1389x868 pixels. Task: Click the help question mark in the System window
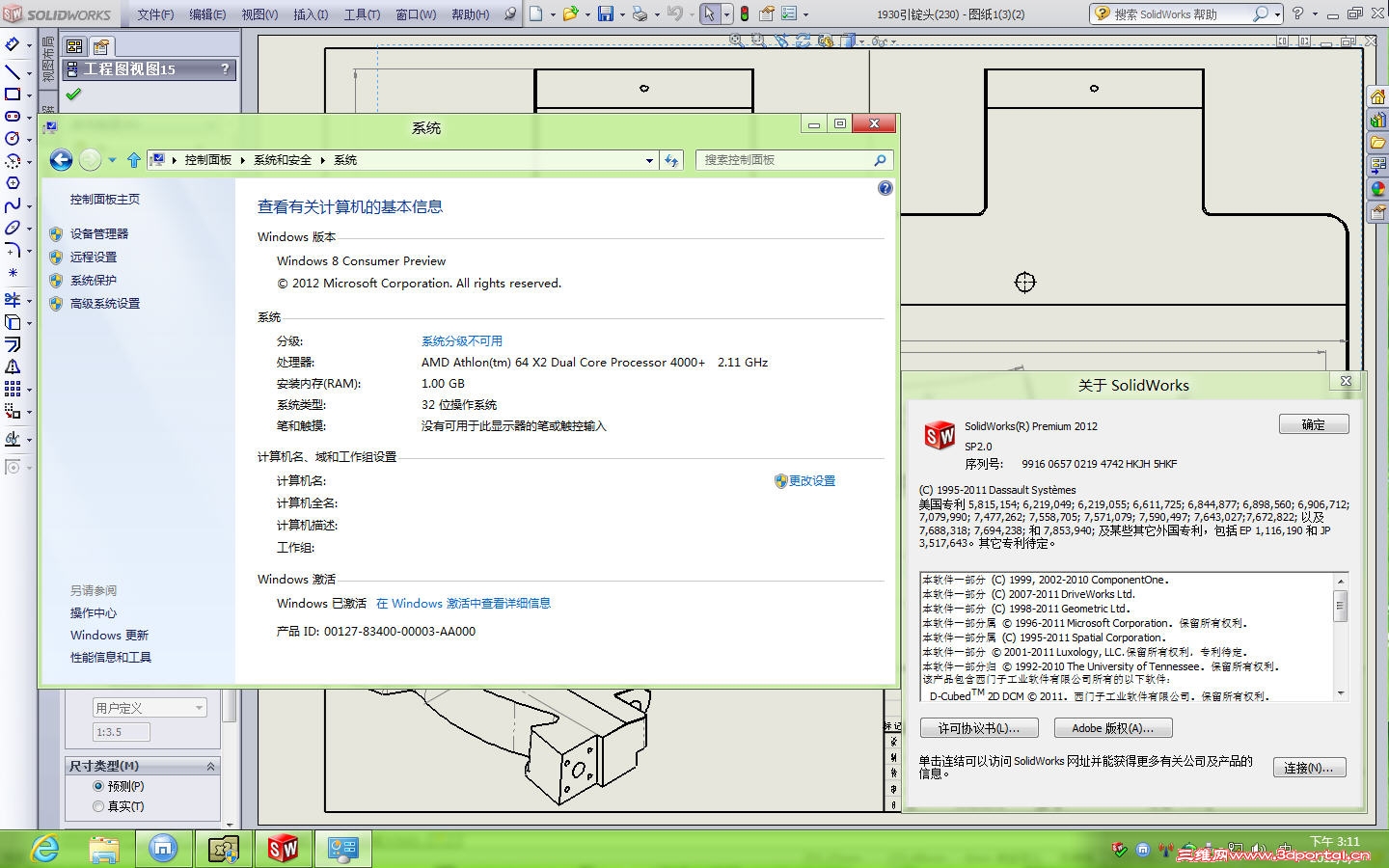[x=885, y=188]
